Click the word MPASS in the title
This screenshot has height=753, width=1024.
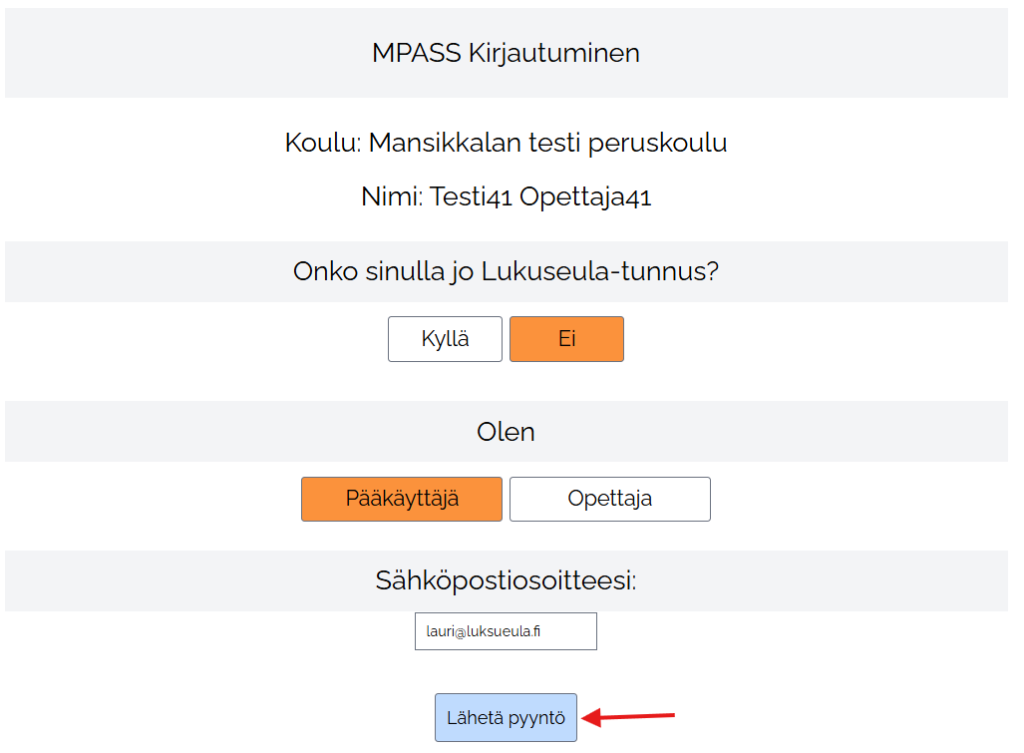coord(415,53)
